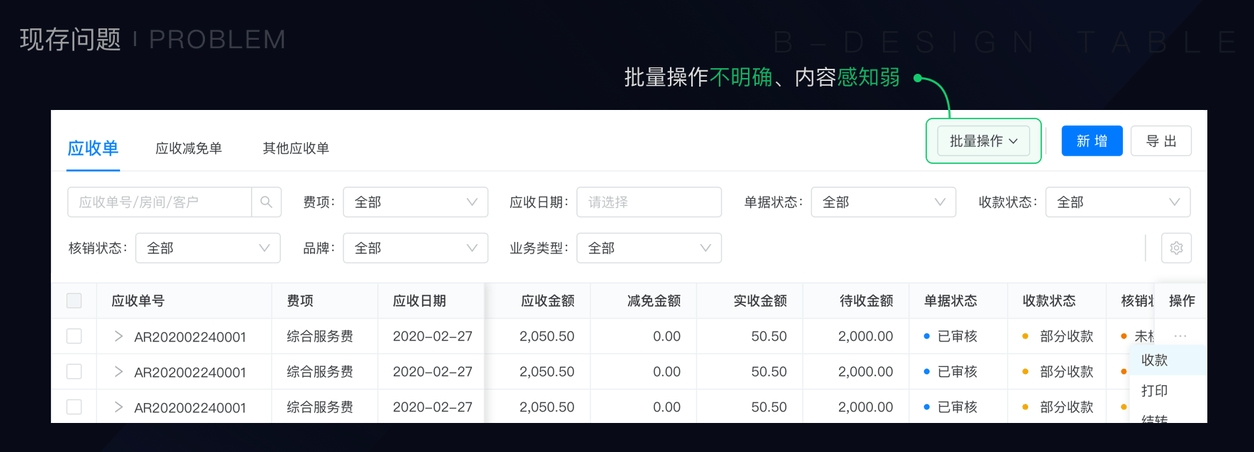1254x452 pixels.
Task: Open the 收款状态 filter dropdown
Action: (x=1118, y=202)
